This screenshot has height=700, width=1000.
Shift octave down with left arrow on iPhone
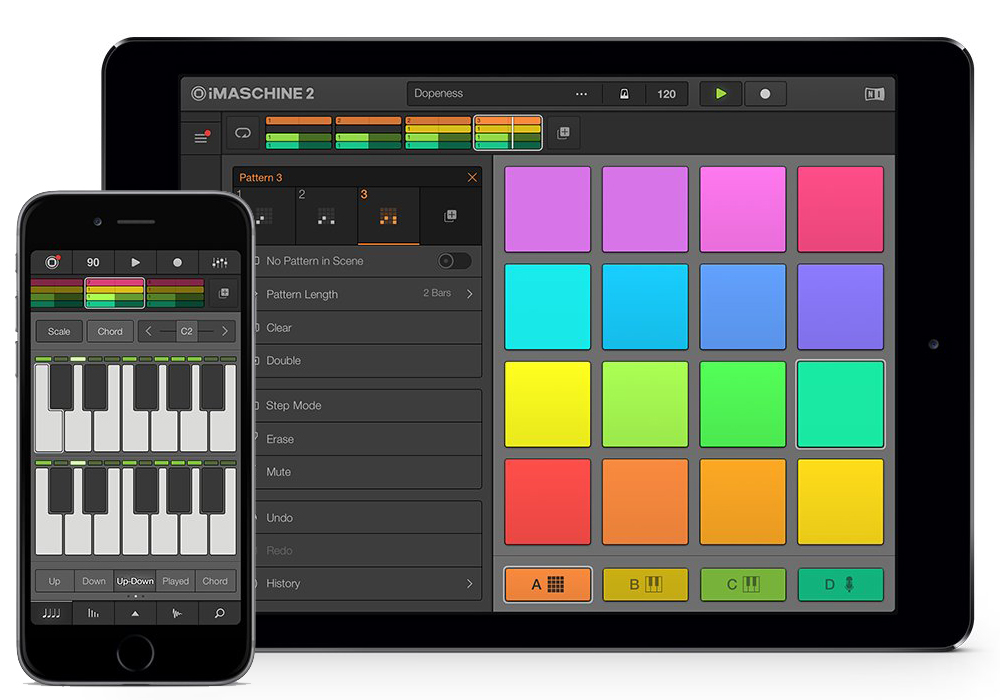click(149, 332)
